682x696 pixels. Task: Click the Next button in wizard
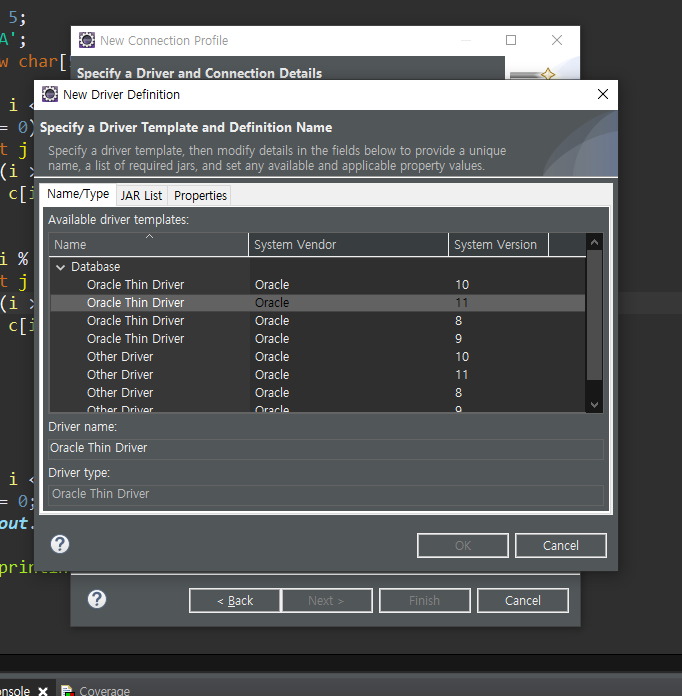coord(327,601)
